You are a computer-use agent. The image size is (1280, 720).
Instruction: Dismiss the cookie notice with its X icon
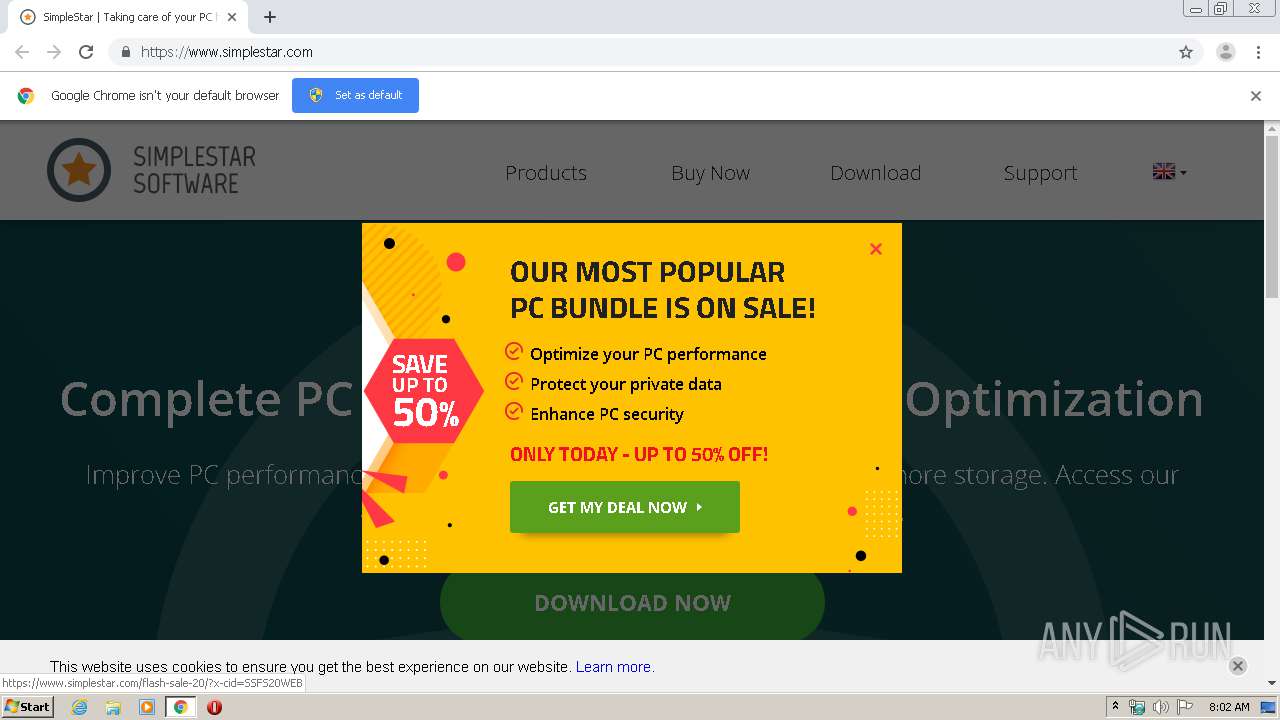point(1237,666)
